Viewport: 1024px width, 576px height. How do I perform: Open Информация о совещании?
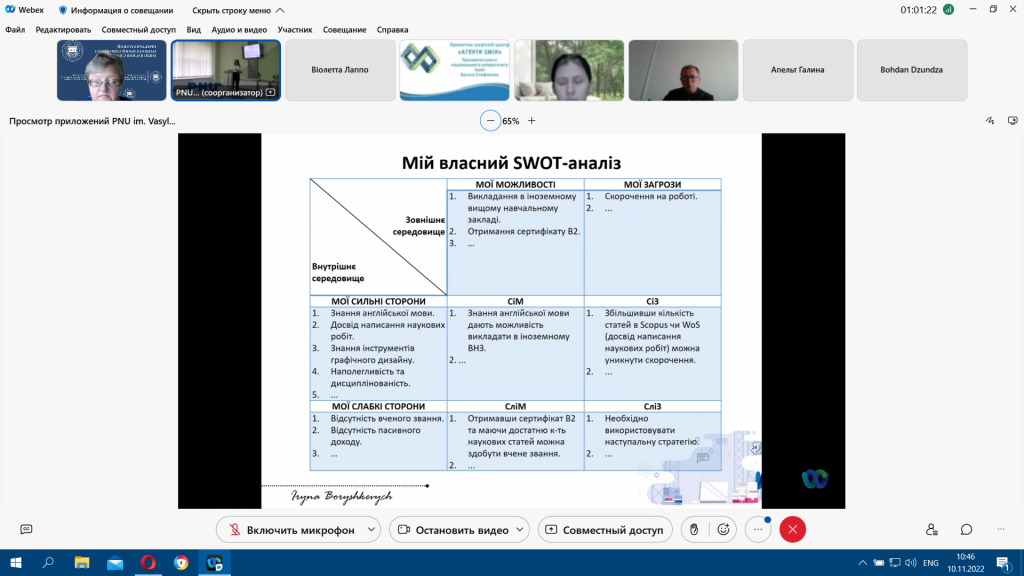116,10
